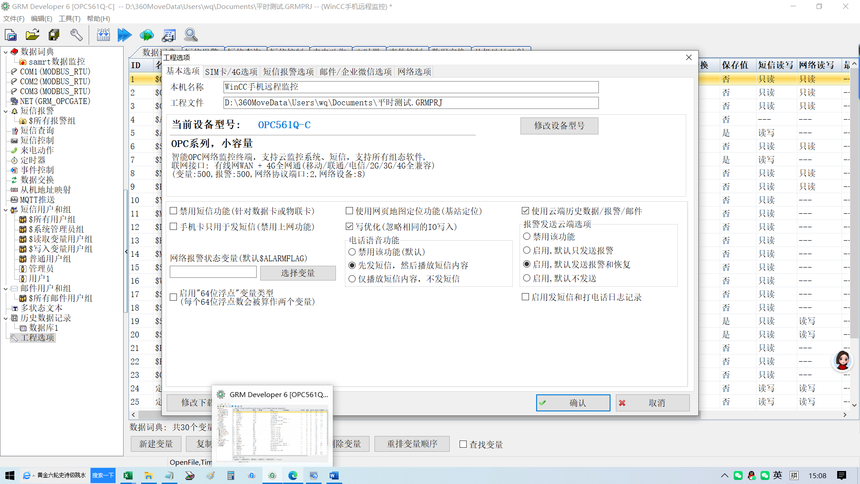Open the 工具(T) menu
The image size is (860, 484).
point(70,19)
